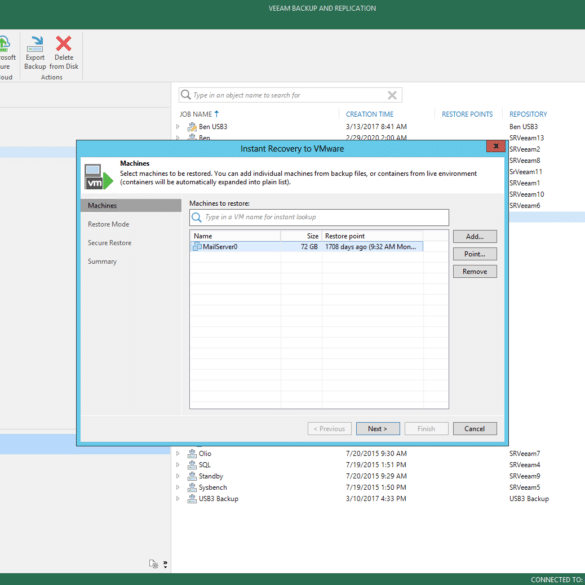
Task: Click the Point... button
Action: (x=475, y=254)
